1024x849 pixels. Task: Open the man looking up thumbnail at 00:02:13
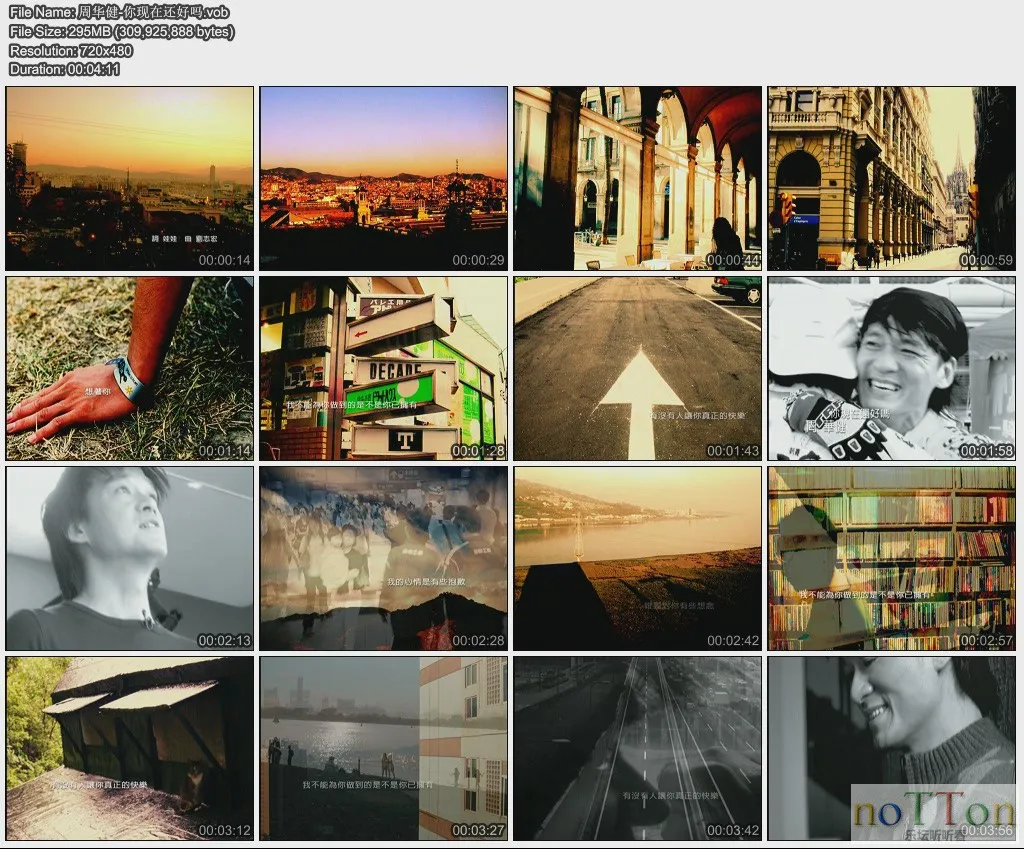click(130, 558)
